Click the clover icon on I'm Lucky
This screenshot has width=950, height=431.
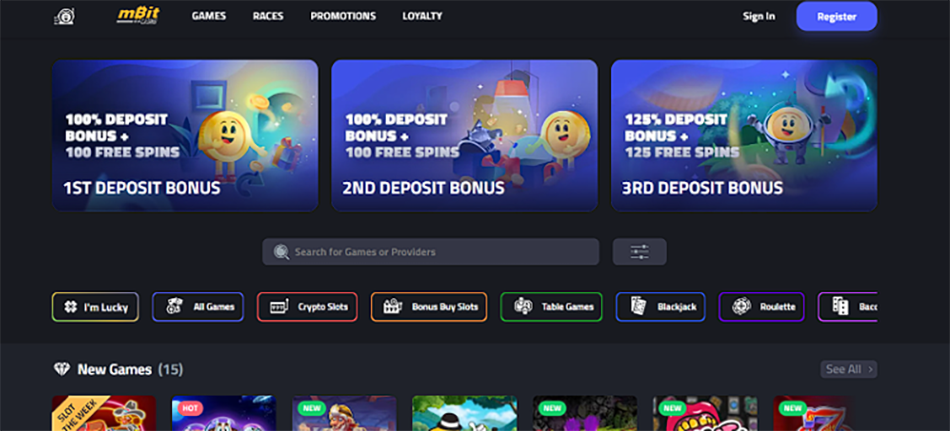[71, 307]
